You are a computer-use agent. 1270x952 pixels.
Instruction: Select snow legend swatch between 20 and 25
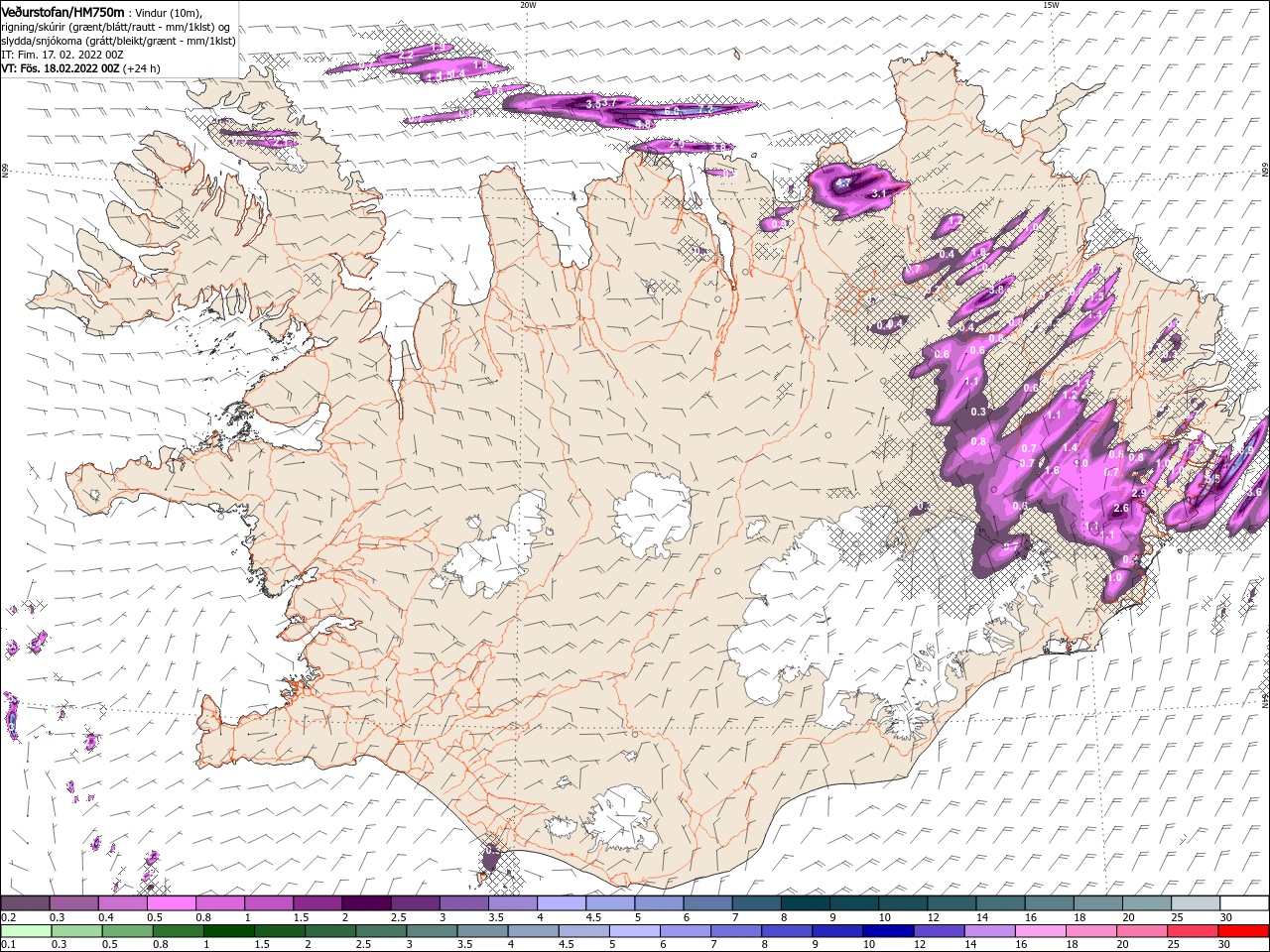tap(1147, 903)
